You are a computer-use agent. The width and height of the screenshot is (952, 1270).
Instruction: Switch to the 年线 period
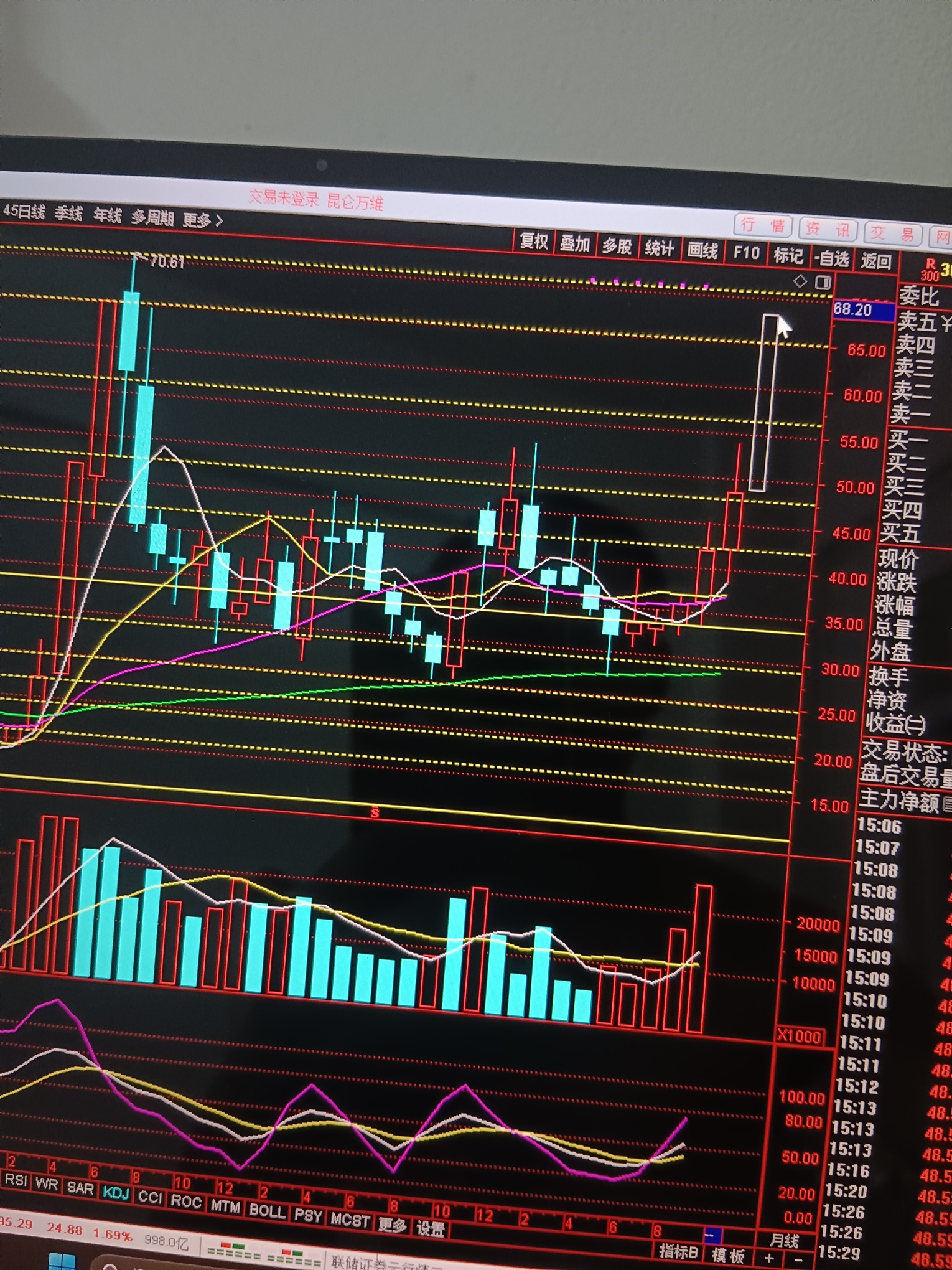[x=107, y=215]
